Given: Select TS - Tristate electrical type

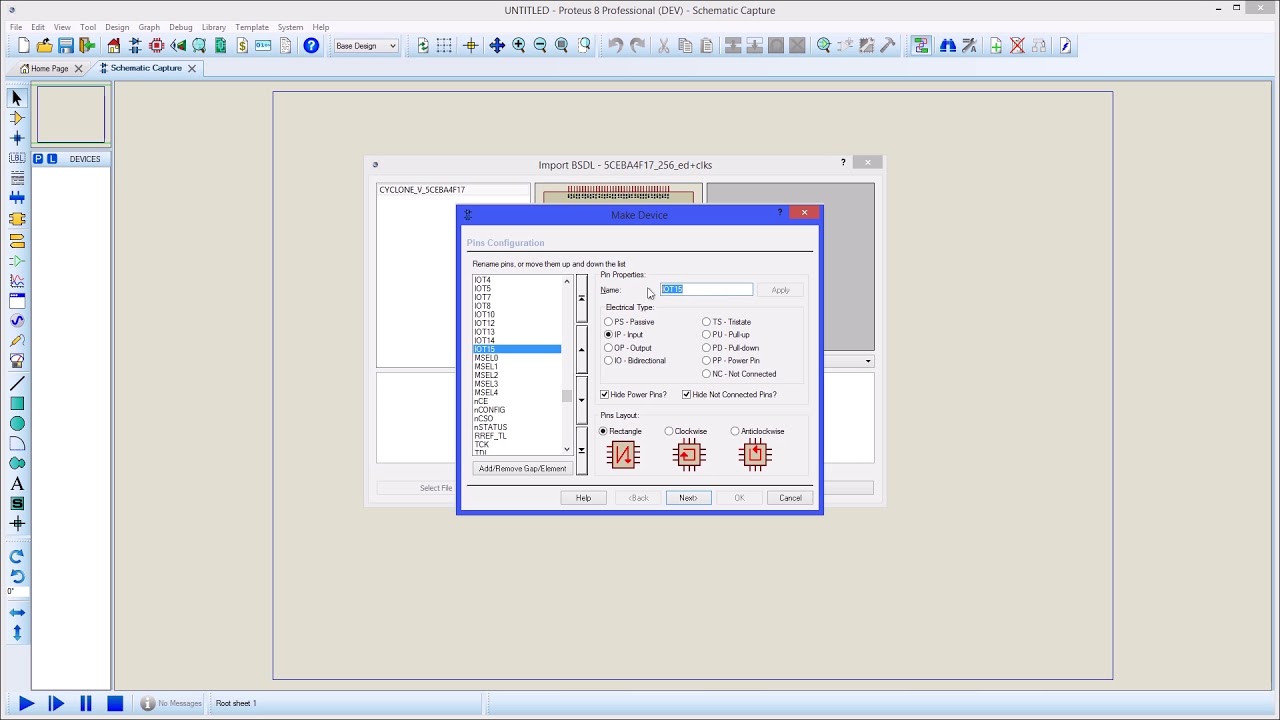Looking at the screenshot, I should [x=726, y=322].
